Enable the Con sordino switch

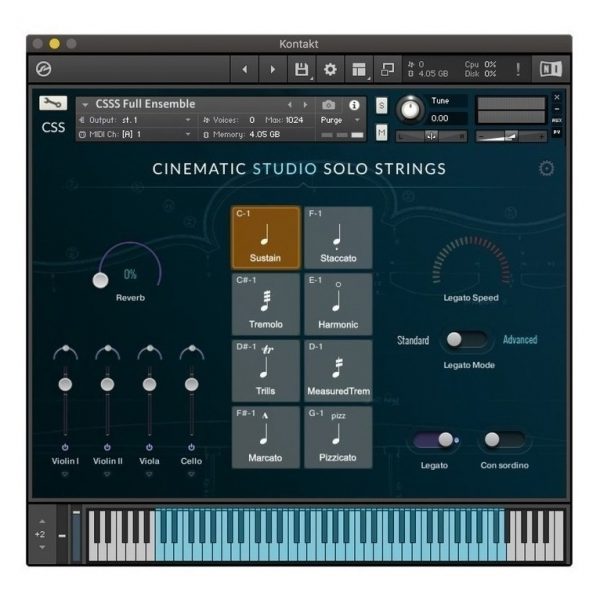tap(504, 440)
